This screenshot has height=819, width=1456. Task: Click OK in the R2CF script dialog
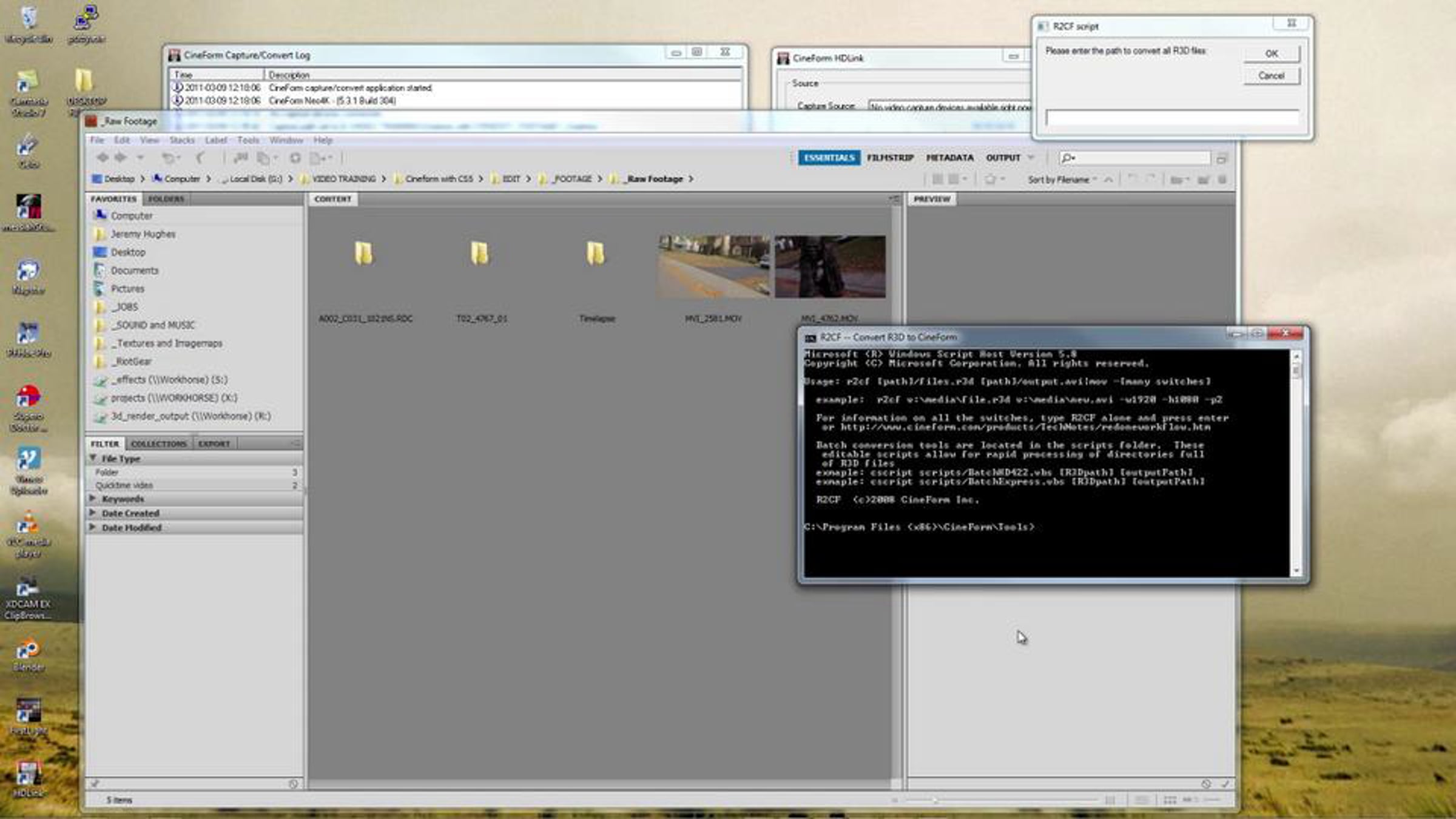pyautogui.click(x=1271, y=53)
